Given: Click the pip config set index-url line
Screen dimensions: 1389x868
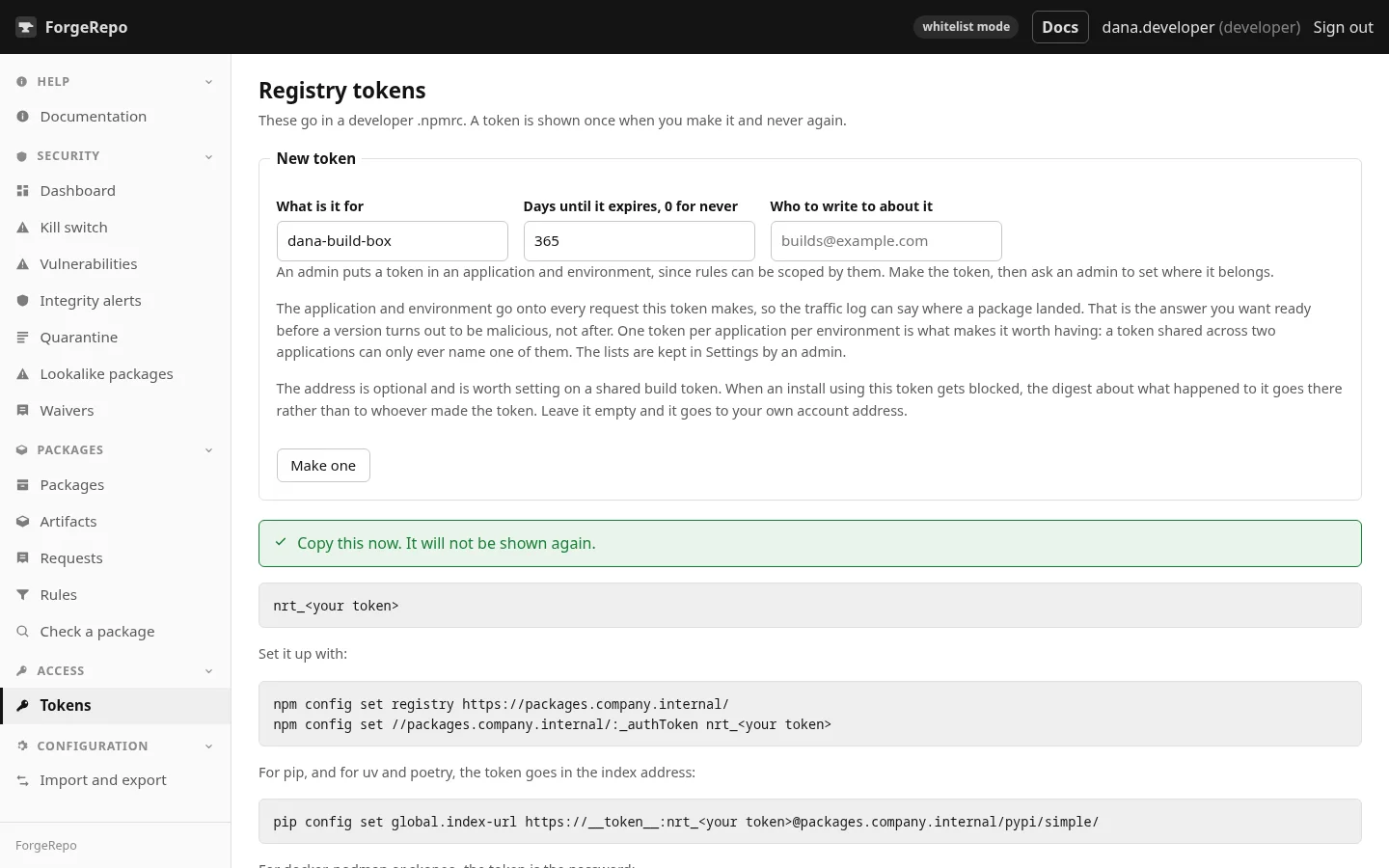Looking at the screenshot, I should pyautogui.click(x=686, y=822).
